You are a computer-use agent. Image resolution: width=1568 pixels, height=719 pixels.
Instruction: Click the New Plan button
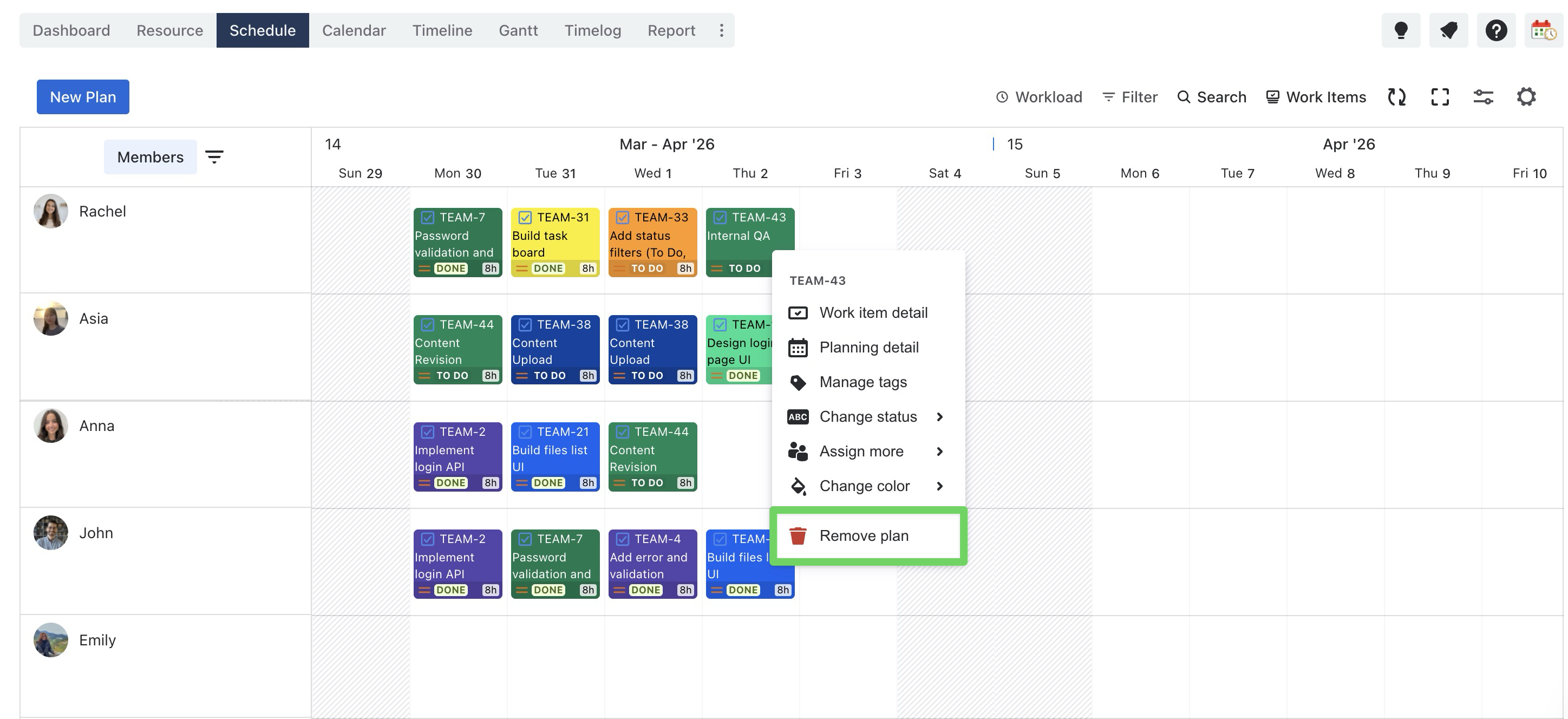click(x=83, y=97)
